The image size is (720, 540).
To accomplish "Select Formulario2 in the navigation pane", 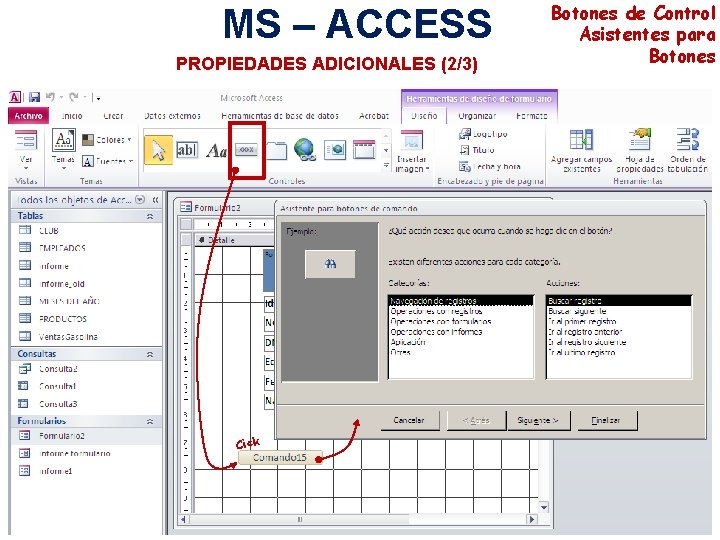I will [86, 436].
